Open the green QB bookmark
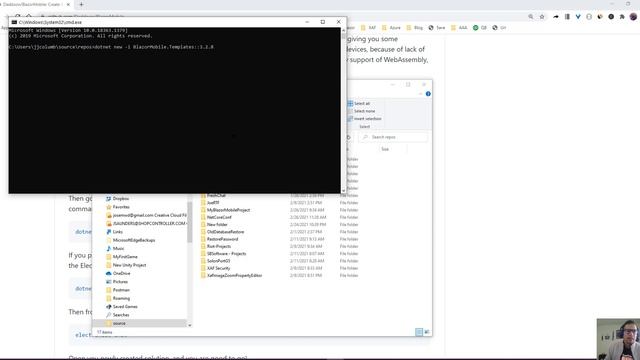This screenshot has width=640, height=360. (480, 28)
